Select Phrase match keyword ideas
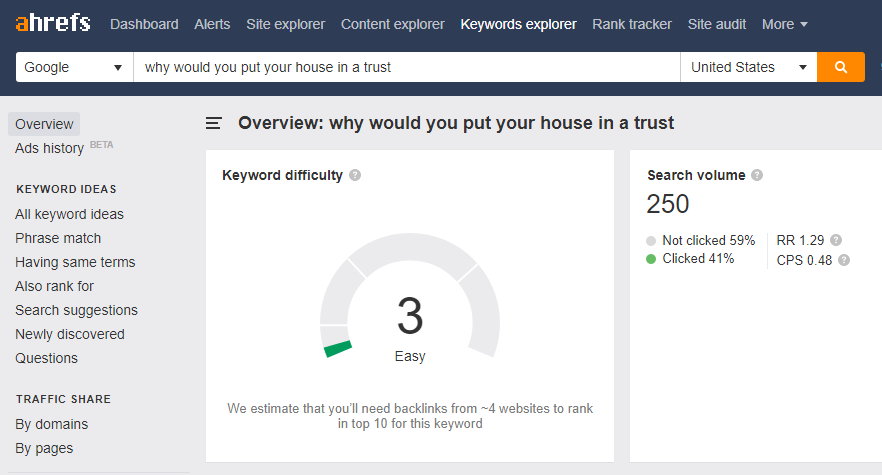882x475 pixels. (58, 238)
